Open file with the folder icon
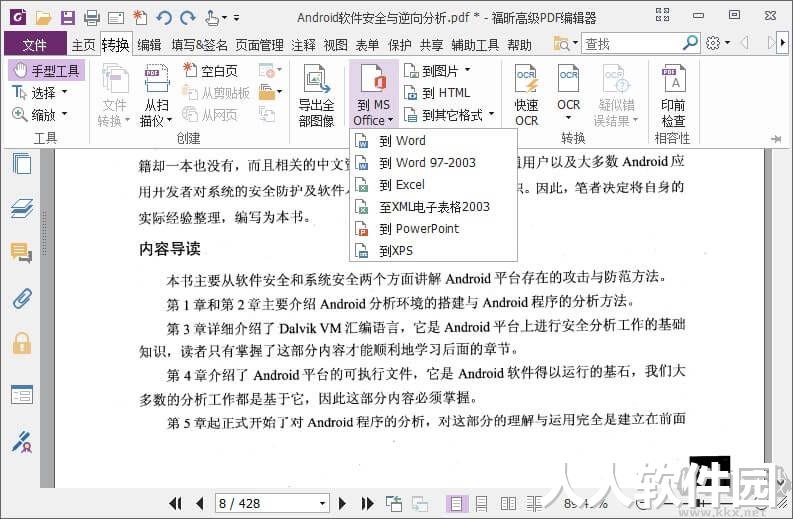 43,18
